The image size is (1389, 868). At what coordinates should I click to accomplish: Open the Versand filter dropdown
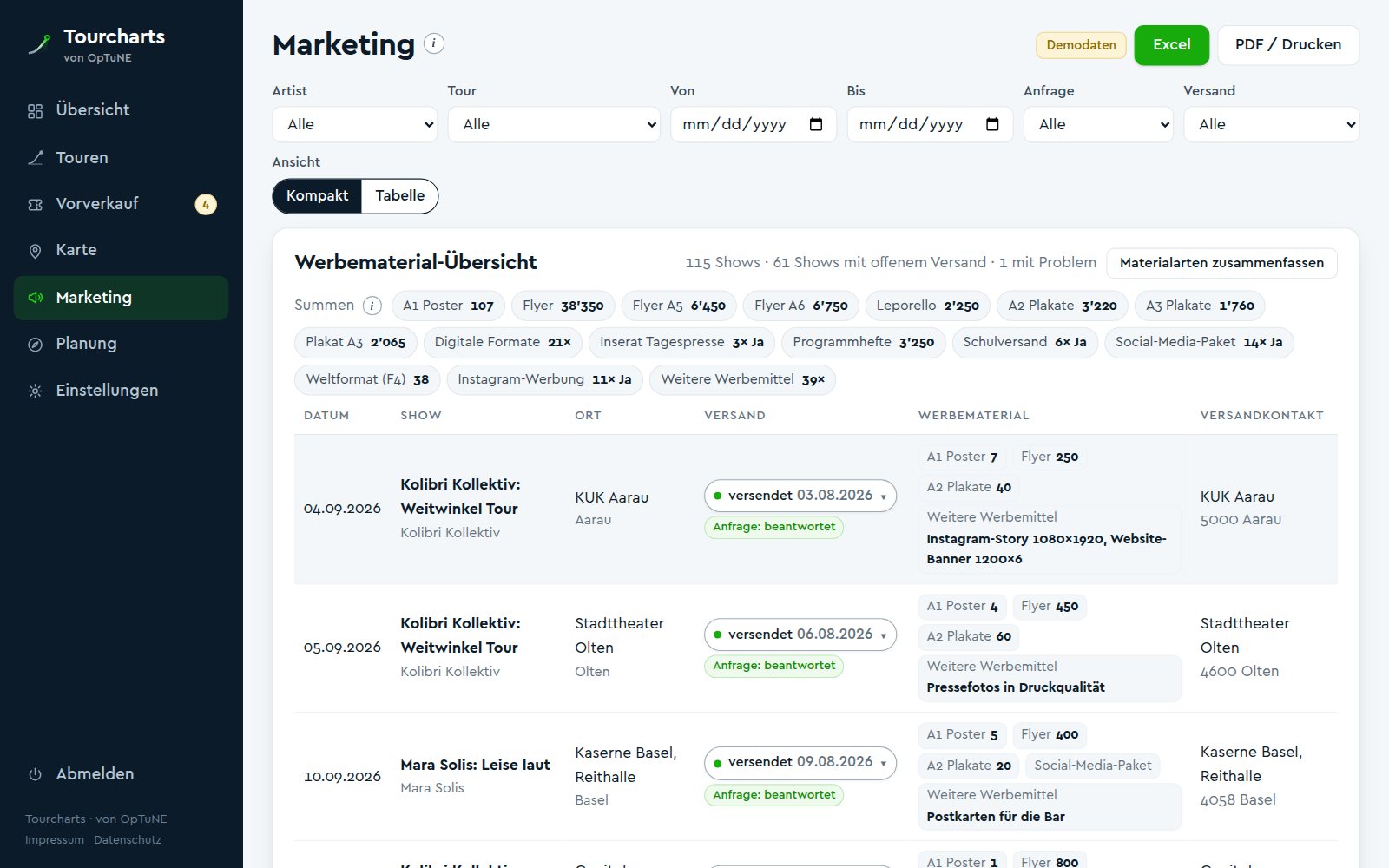1271,124
